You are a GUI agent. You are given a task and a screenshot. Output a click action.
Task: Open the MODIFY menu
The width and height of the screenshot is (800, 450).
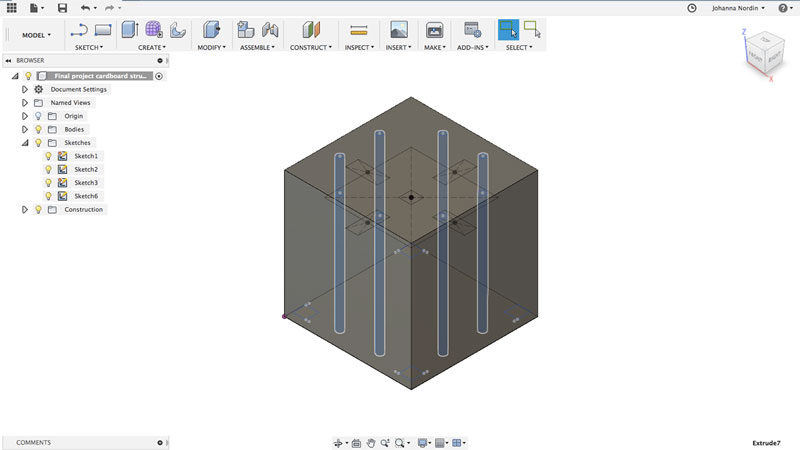[212, 47]
